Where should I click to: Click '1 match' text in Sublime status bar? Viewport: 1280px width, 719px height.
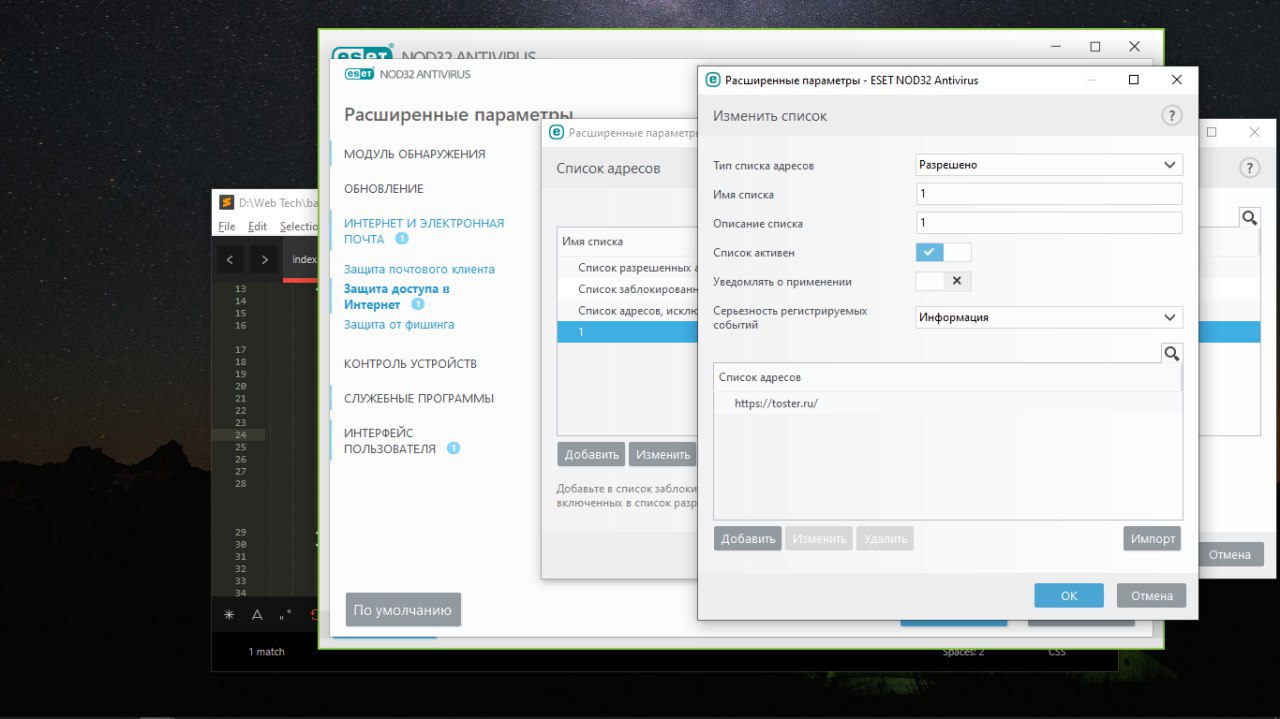(267, 652)
